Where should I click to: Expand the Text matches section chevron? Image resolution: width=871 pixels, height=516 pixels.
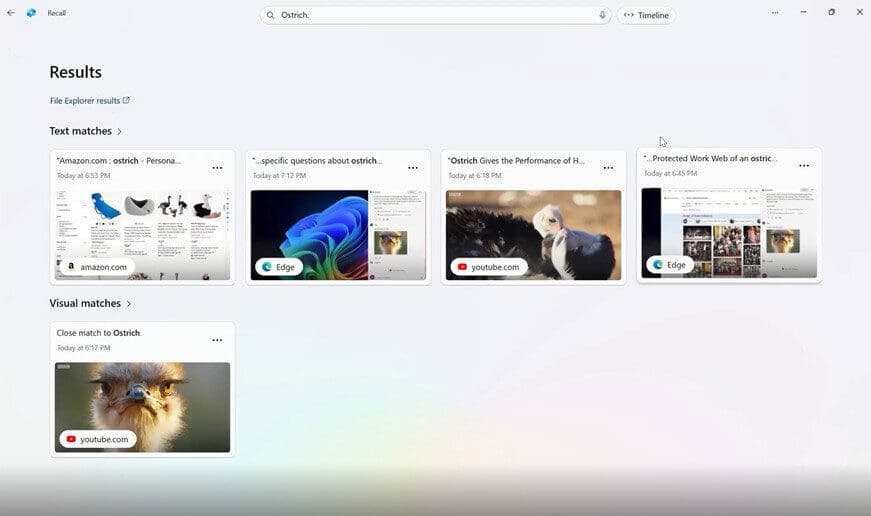pos(119,132)
